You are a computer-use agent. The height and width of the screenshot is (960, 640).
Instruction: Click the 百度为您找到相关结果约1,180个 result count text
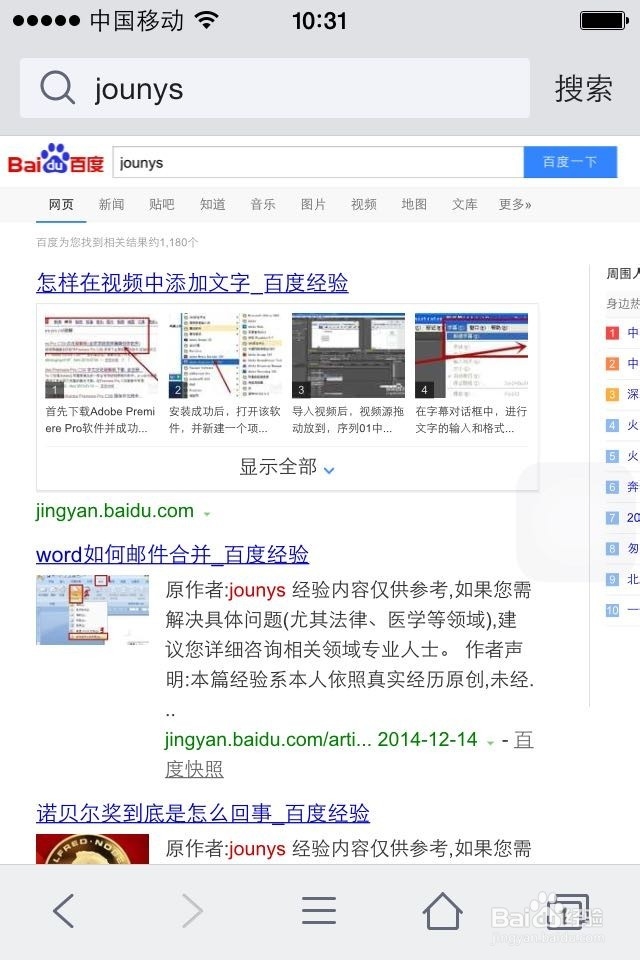[x=117, y=242]
